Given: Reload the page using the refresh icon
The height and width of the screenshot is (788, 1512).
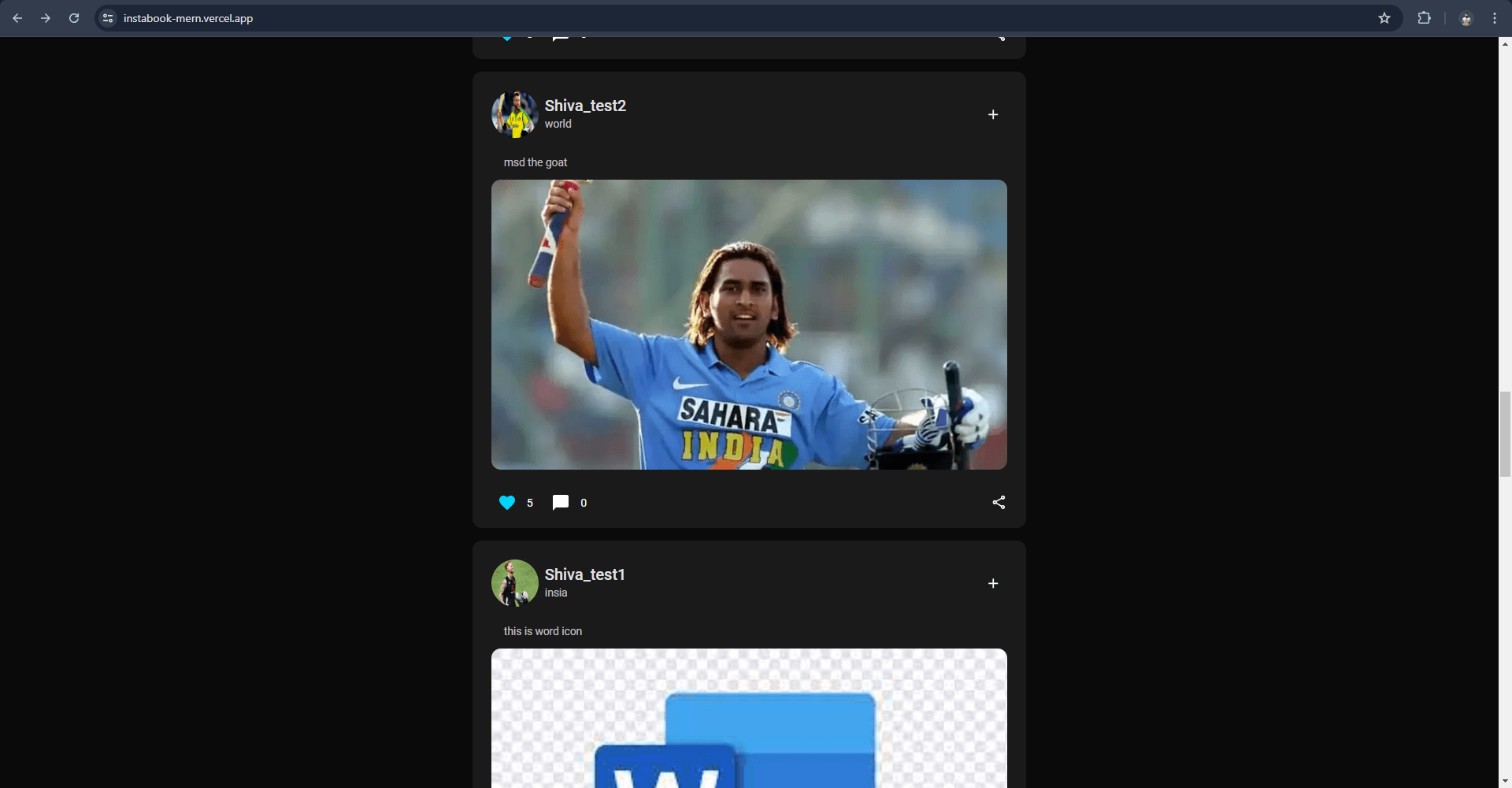Looking at the screenshot, I should [x=74, y=17].
